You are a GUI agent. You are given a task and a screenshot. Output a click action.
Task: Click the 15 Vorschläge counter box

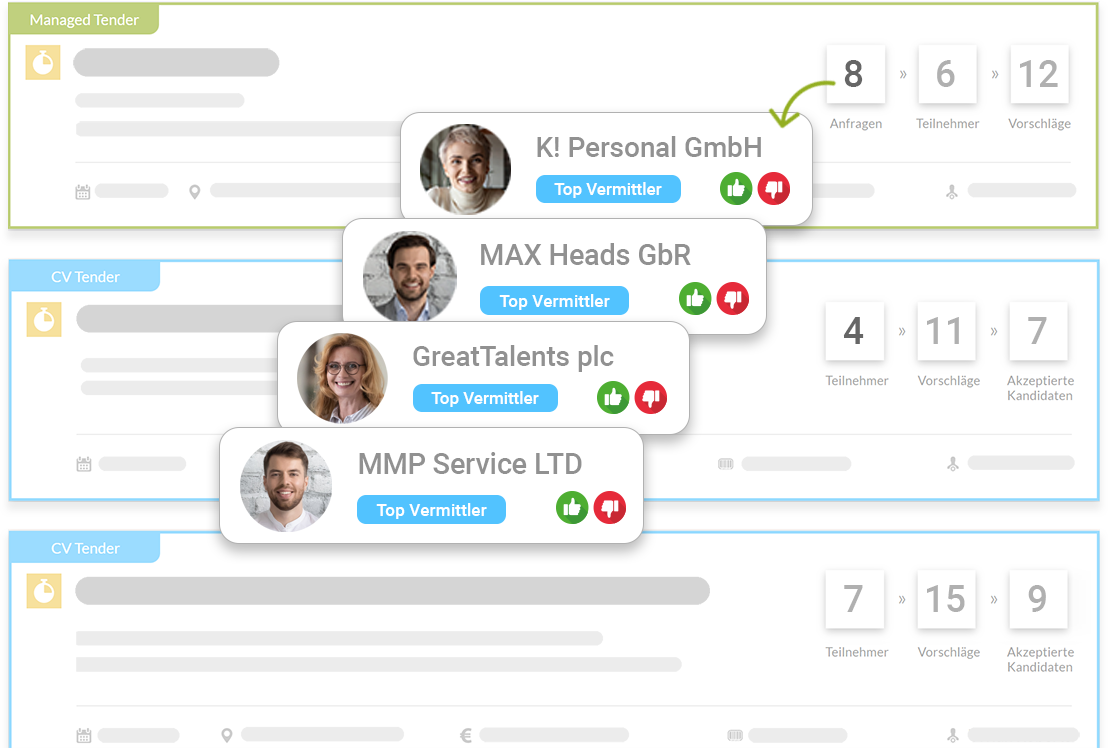point(945,599)
